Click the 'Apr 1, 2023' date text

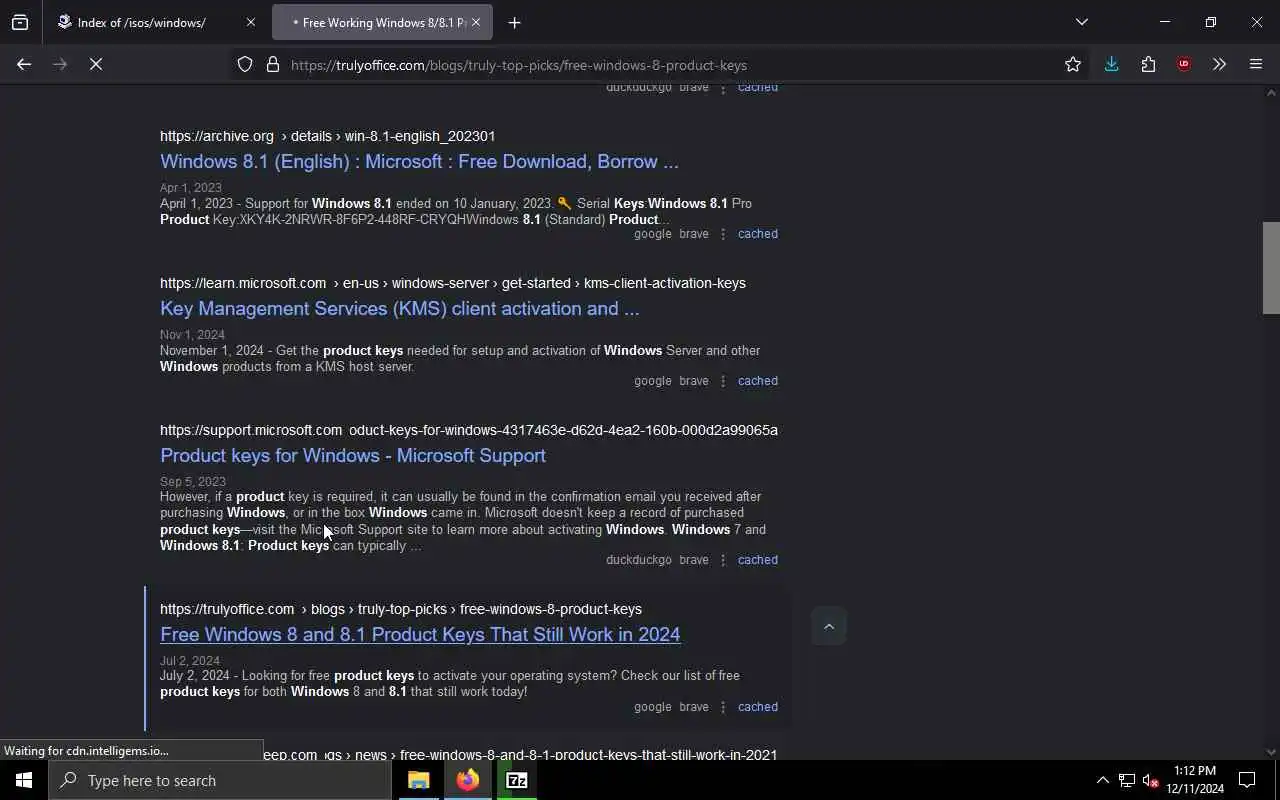pyautogui.click(x=191, y=188)
